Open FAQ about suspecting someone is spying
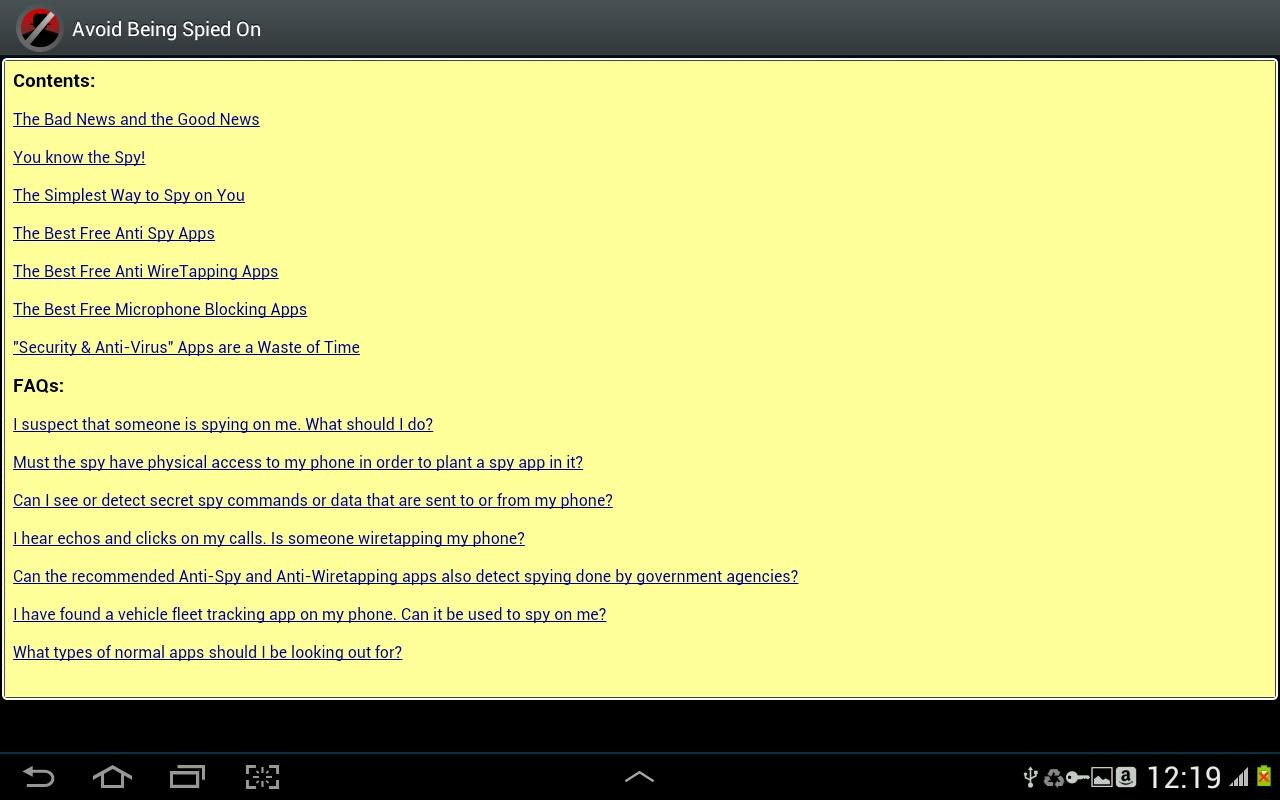 [223, 424]
